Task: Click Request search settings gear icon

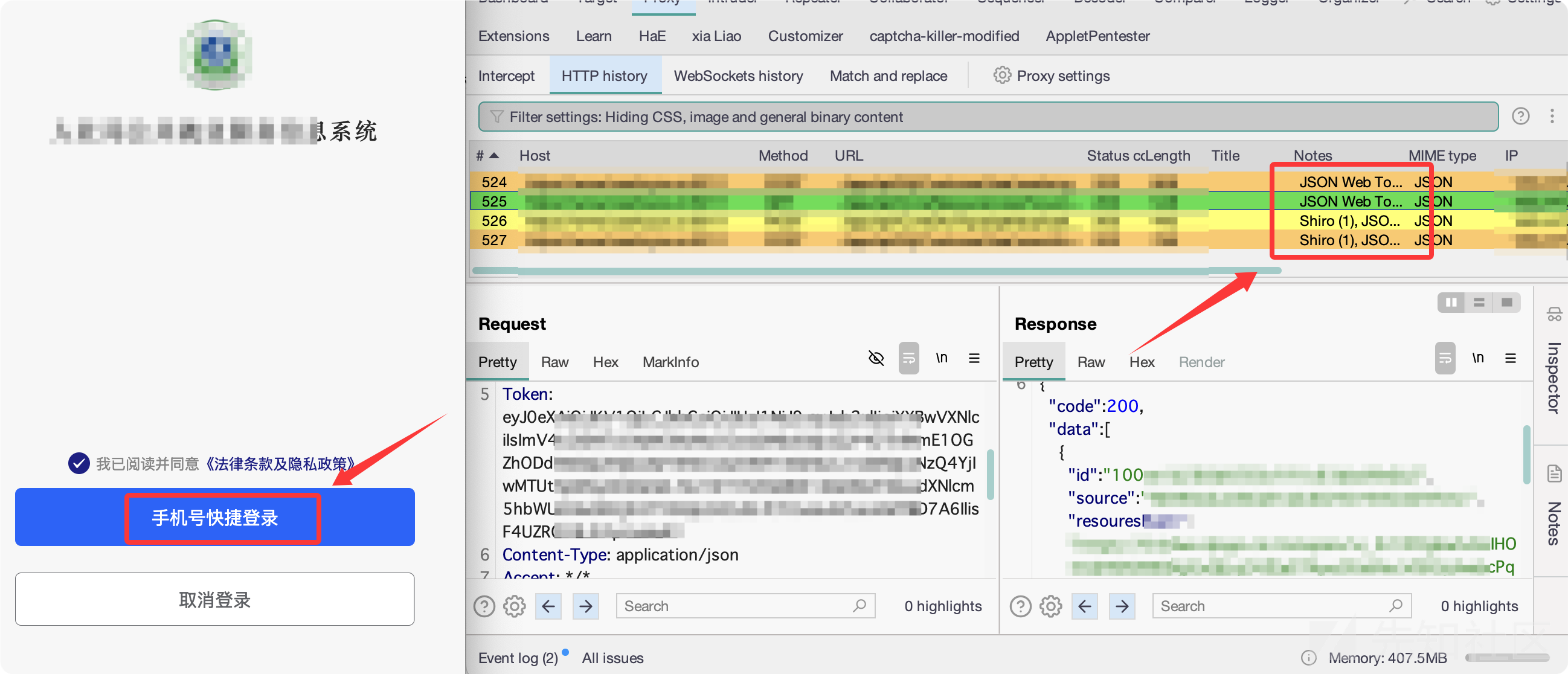Action: (x=514, y=606)
